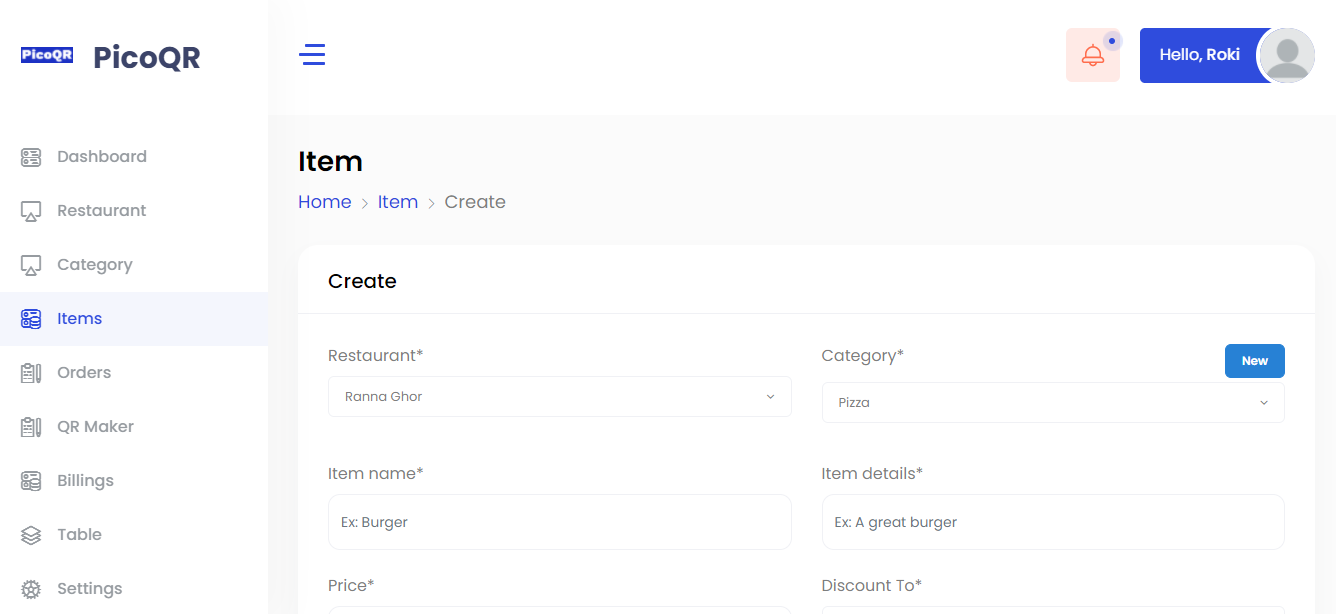This screenshot has height=614, width=1336.
Task: Click the Settings gear icon
Action: 31,589
